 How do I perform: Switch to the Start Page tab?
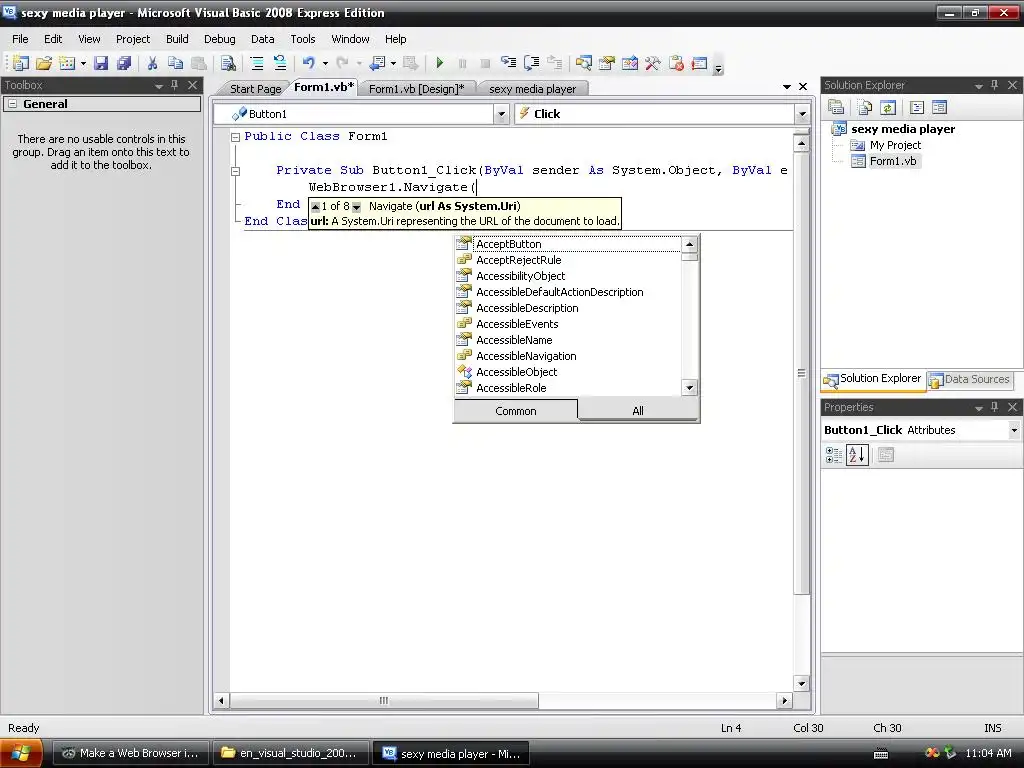tap(255, 89)
